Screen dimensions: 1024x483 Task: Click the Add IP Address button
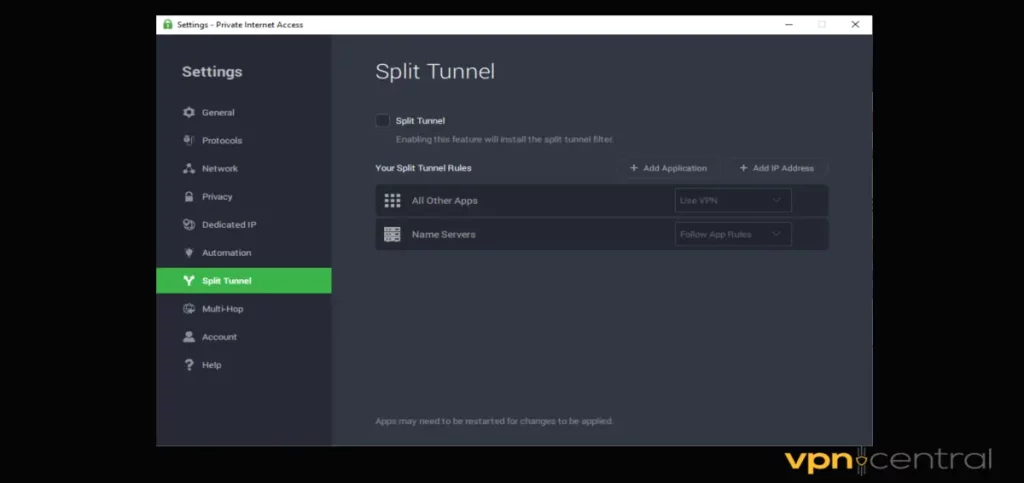[x=776, y=168]
